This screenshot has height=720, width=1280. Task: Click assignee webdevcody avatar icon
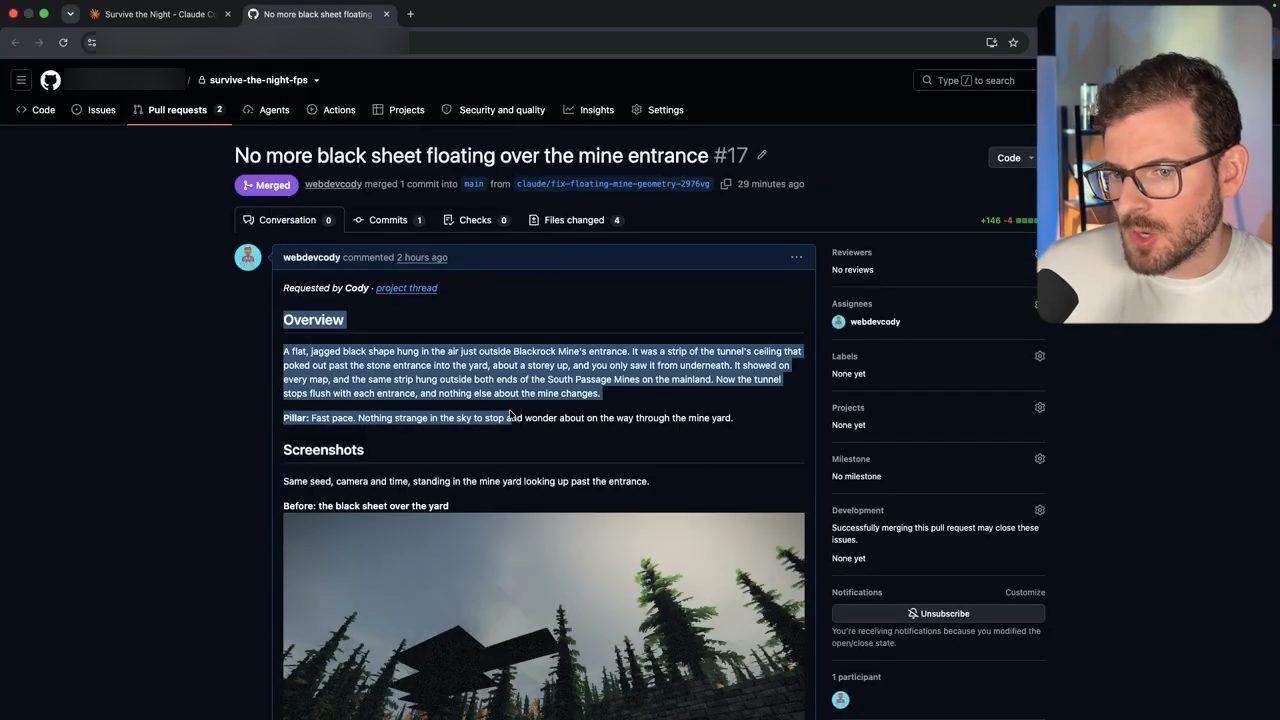tap(839, 322)
